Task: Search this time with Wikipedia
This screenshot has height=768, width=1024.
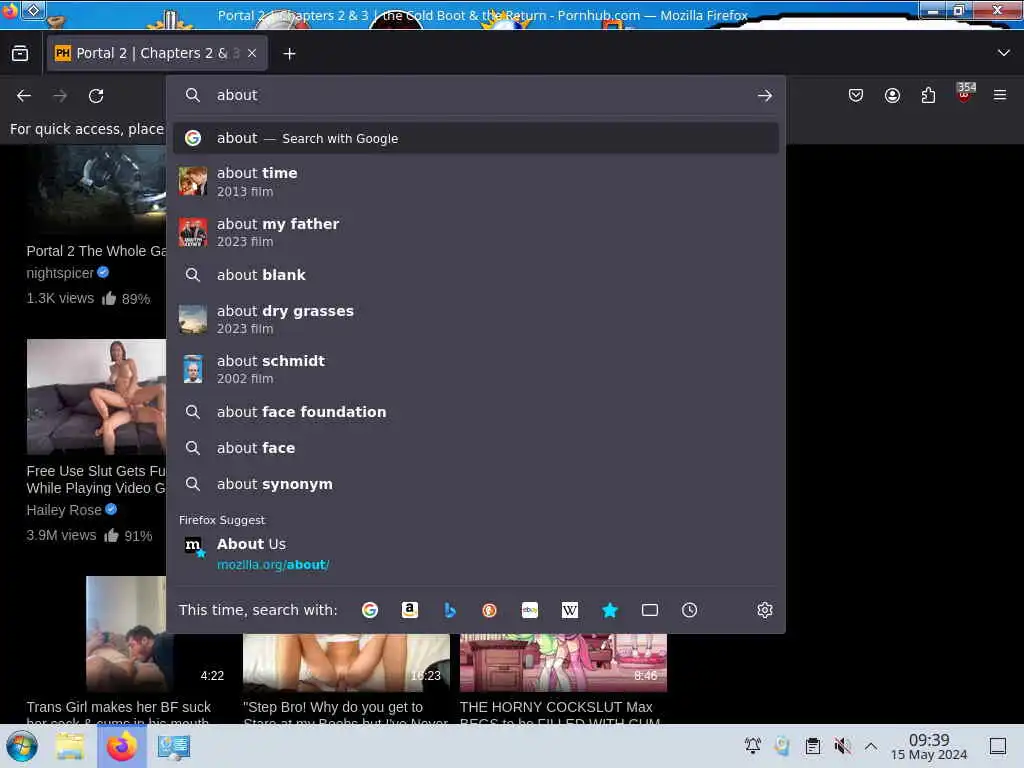Action: (x=569, y=610)
